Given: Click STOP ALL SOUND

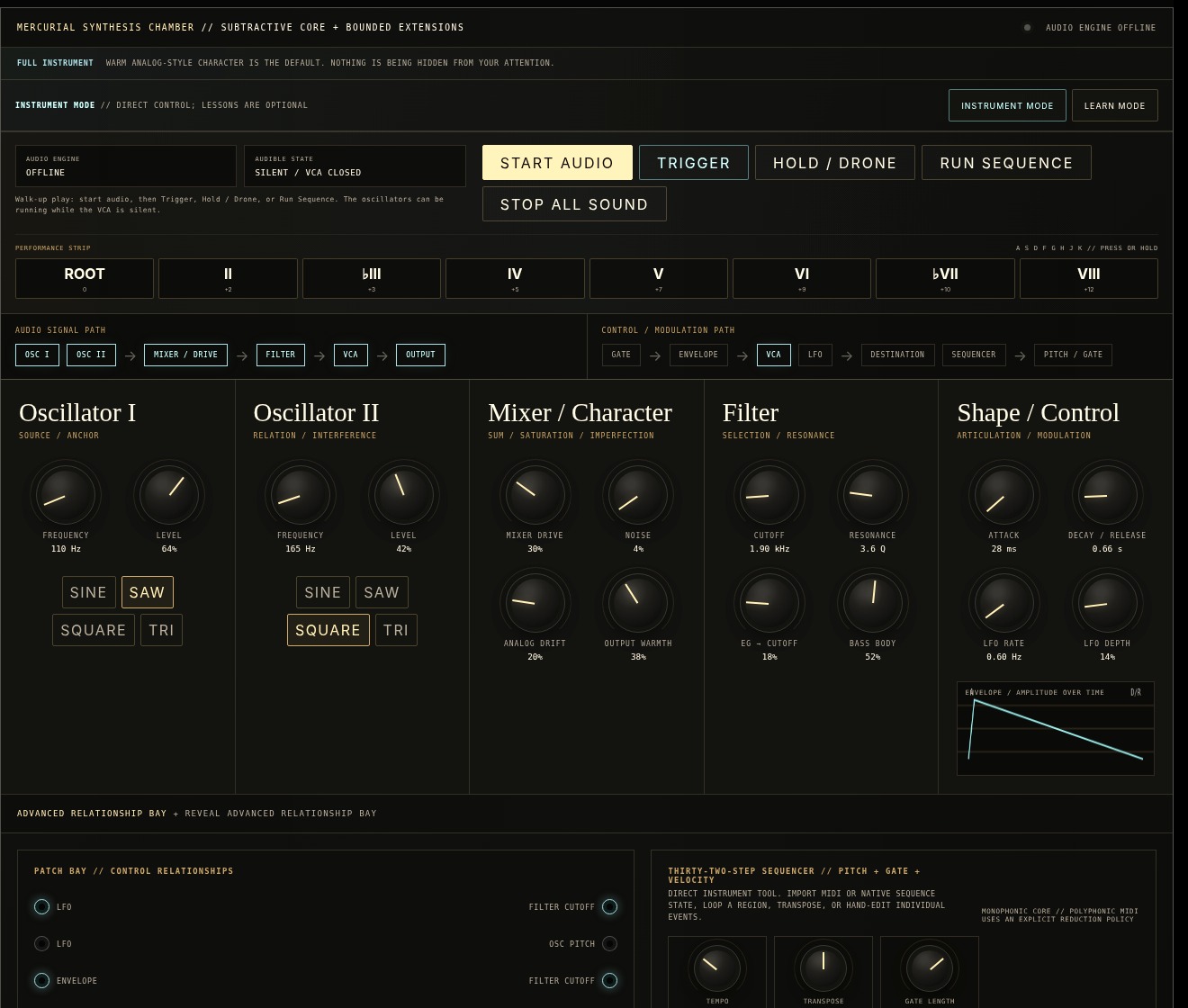Looking at the screenshot, I should pos(574,203).
